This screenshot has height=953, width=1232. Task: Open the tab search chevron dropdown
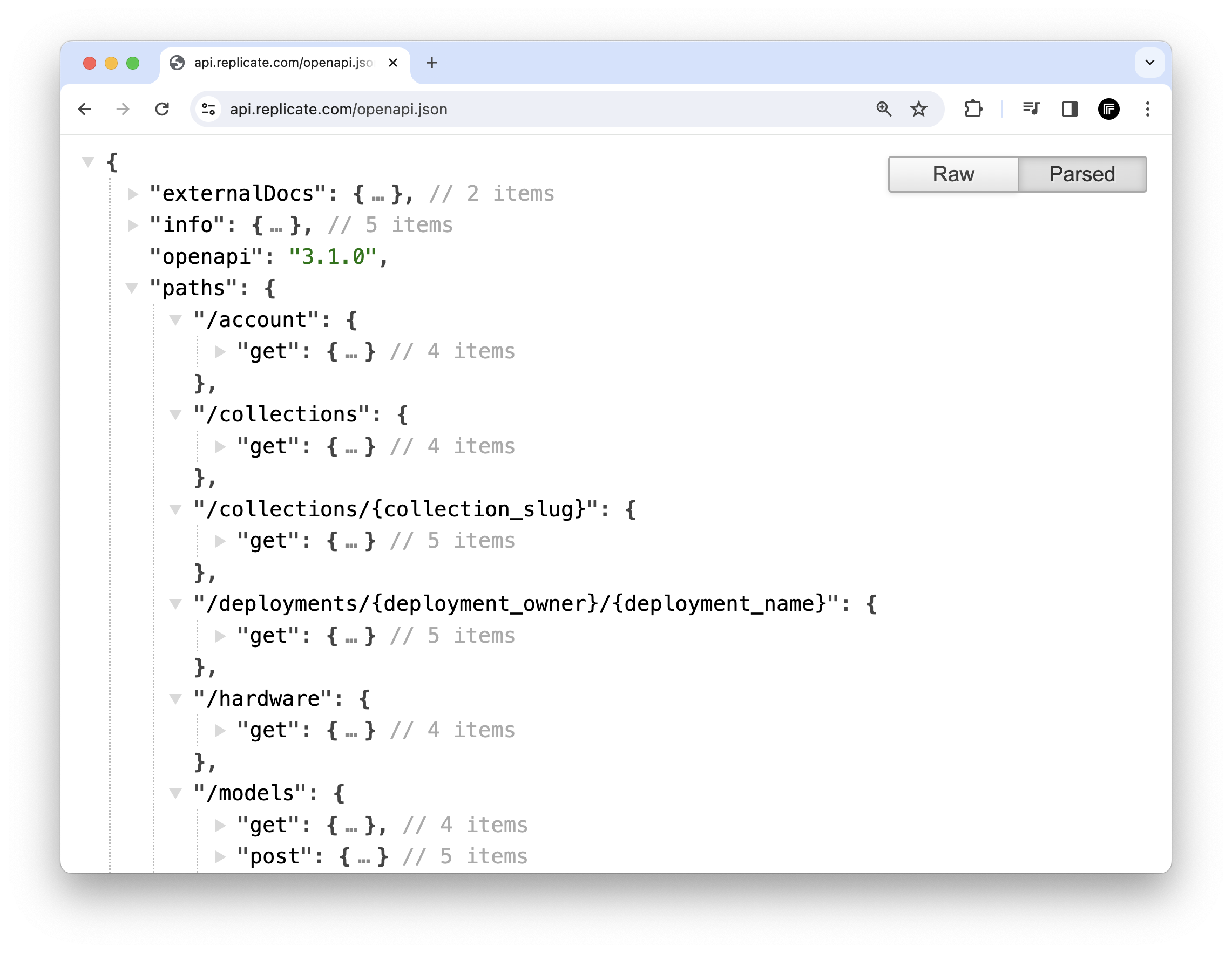click(x=1149, y=63)
